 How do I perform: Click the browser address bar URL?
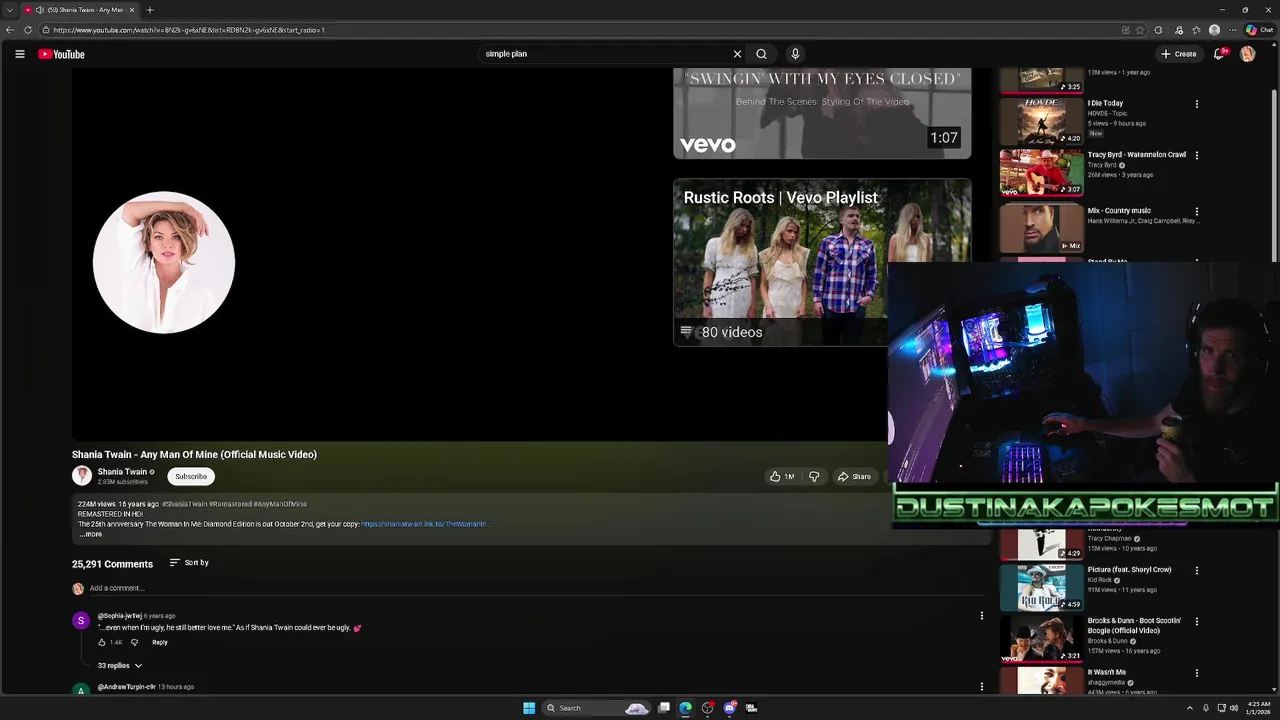click(189, 30)
